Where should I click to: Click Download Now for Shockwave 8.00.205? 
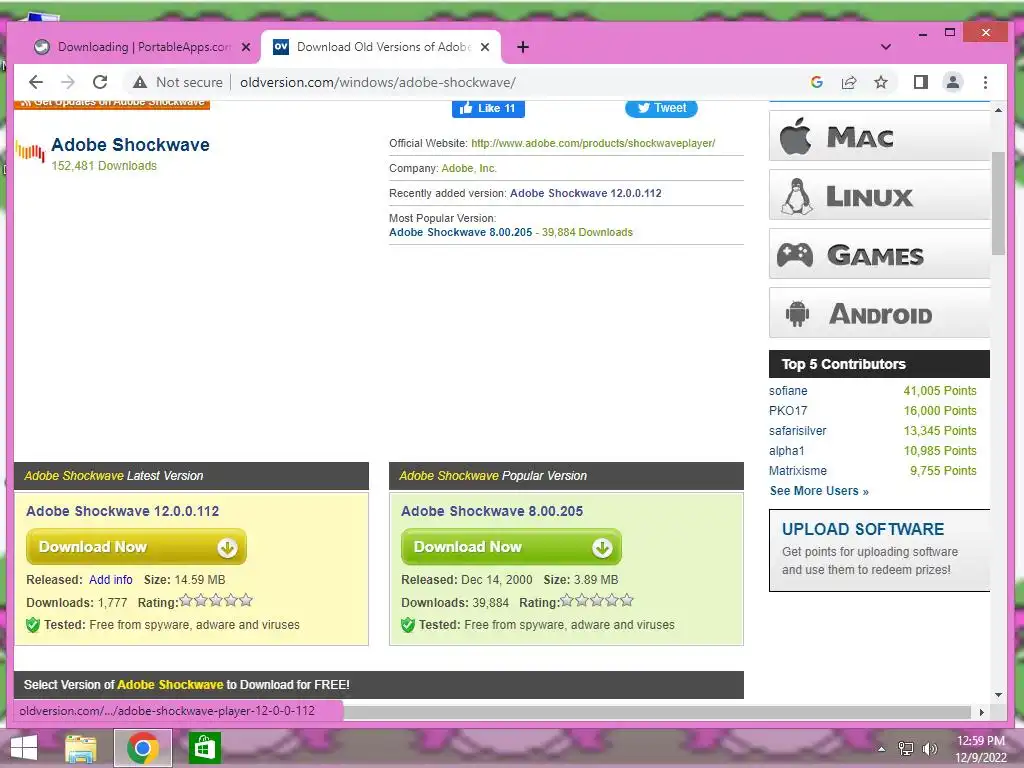click(511, 547)
